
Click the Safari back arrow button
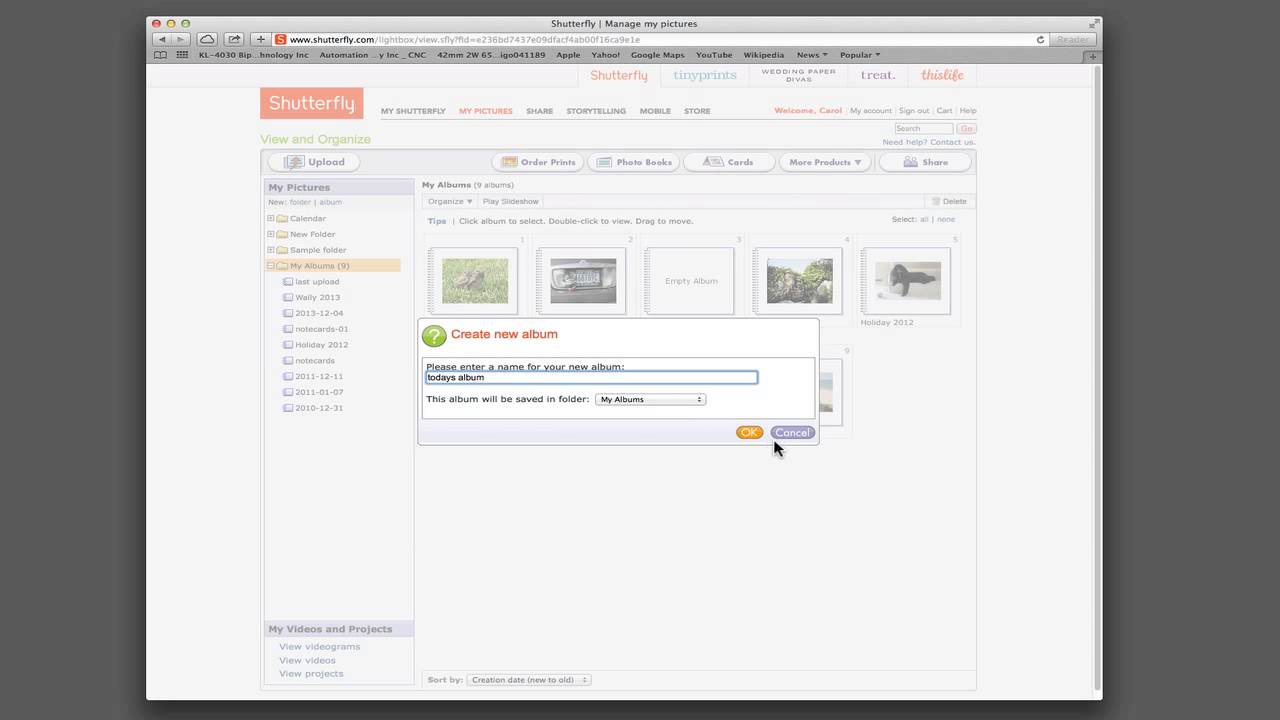coord(162,40)
